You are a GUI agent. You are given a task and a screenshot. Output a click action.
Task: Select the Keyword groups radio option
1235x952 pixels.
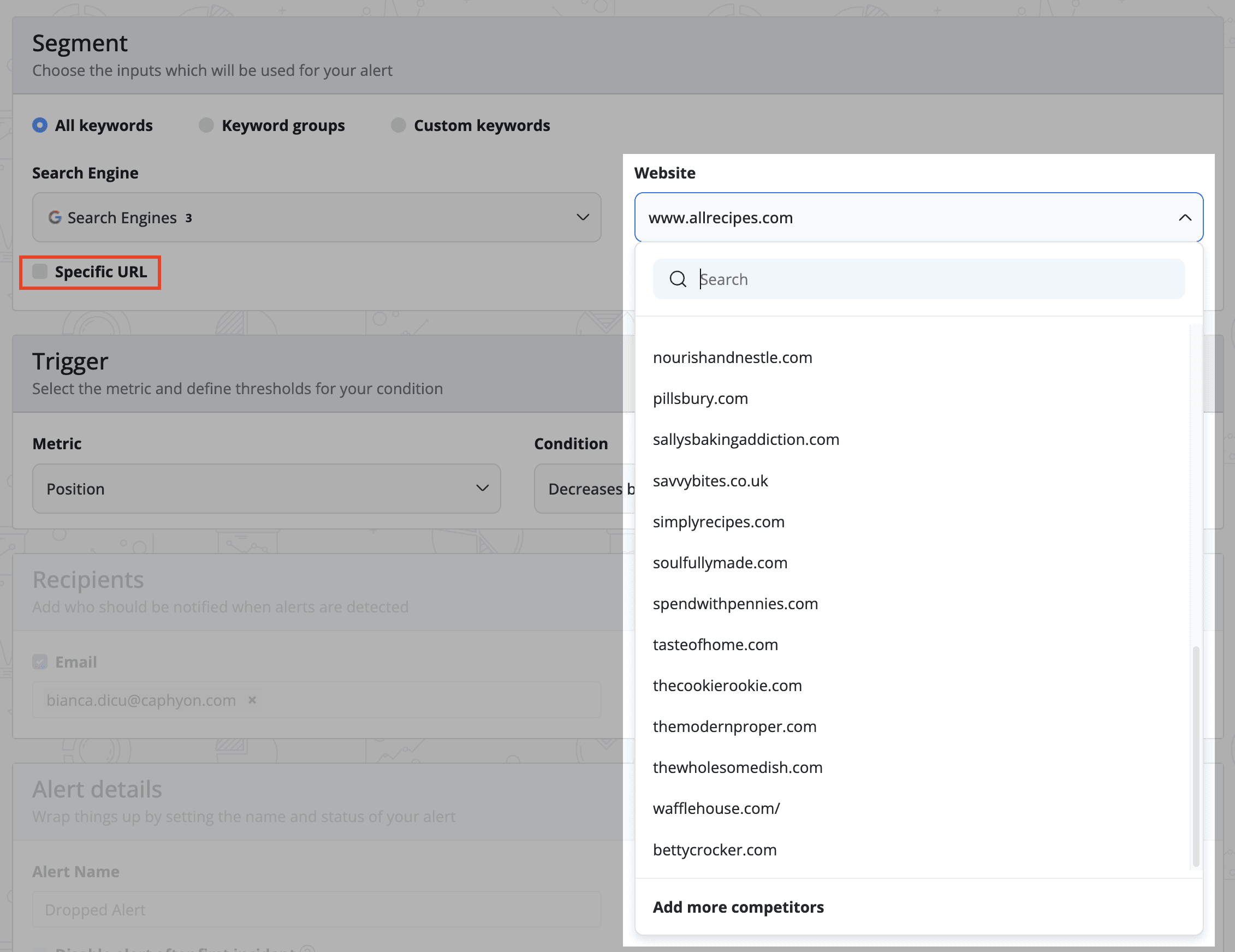(x=206, y=125)
